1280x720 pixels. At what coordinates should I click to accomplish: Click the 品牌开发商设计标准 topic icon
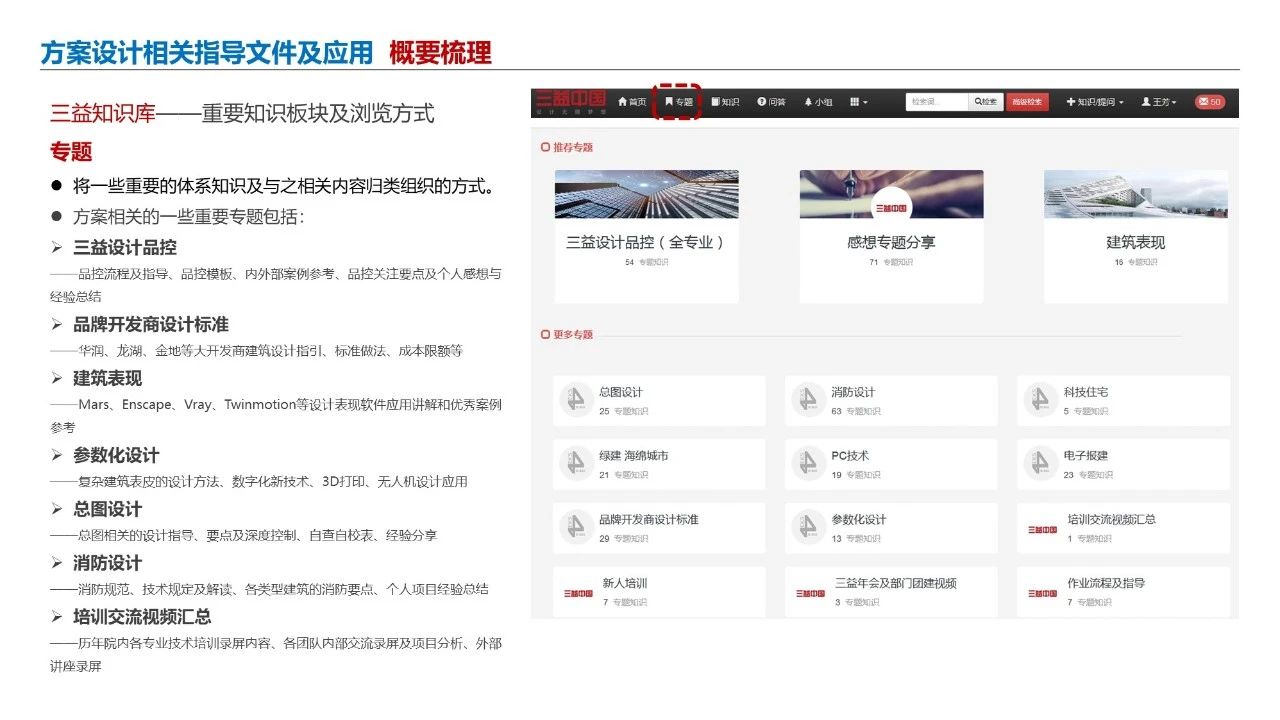[576, 528]
